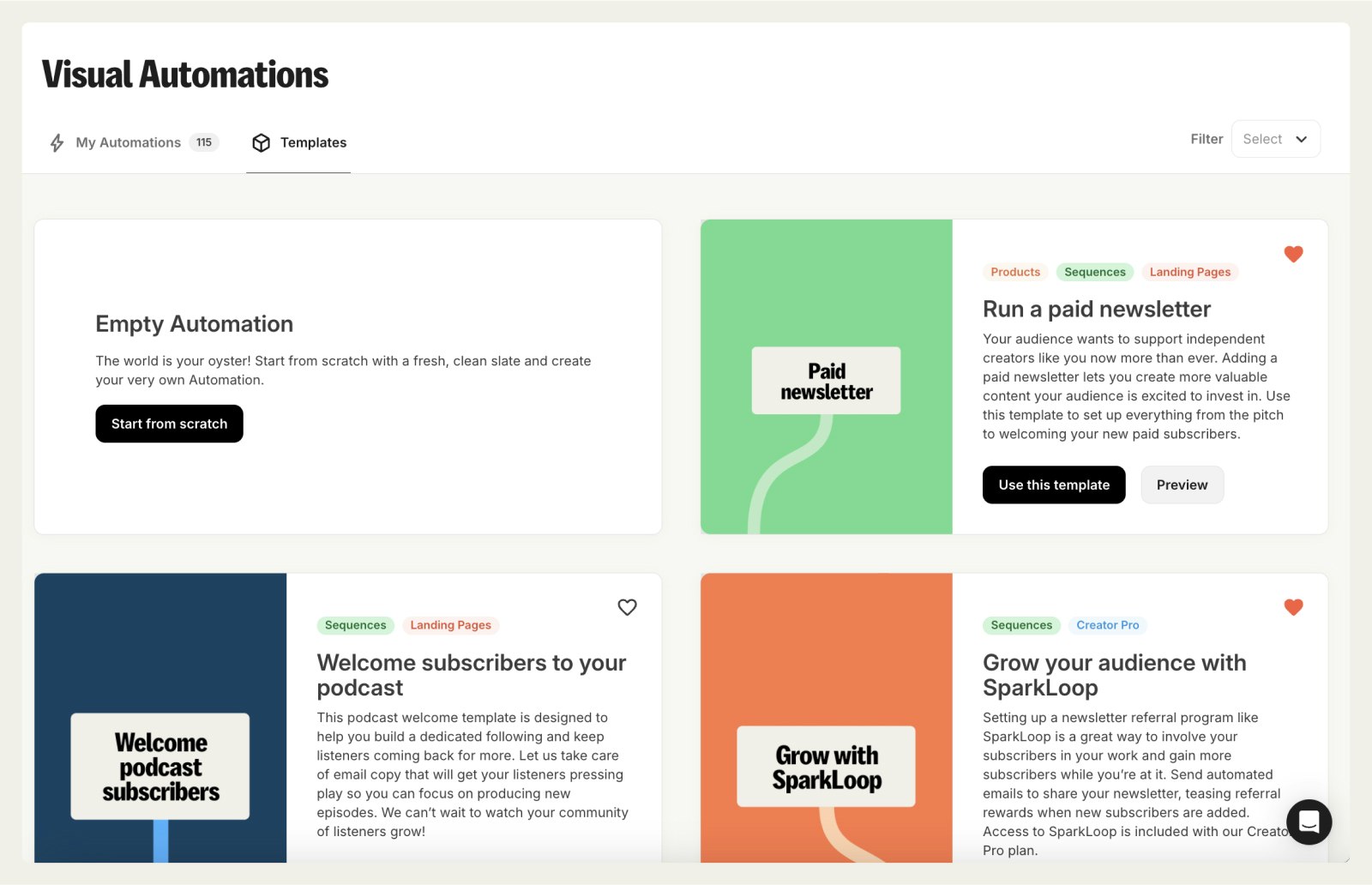Click the Templates cube icon
The height and width of the screenshot is (885, 1372).
click(x=262, y=142)
